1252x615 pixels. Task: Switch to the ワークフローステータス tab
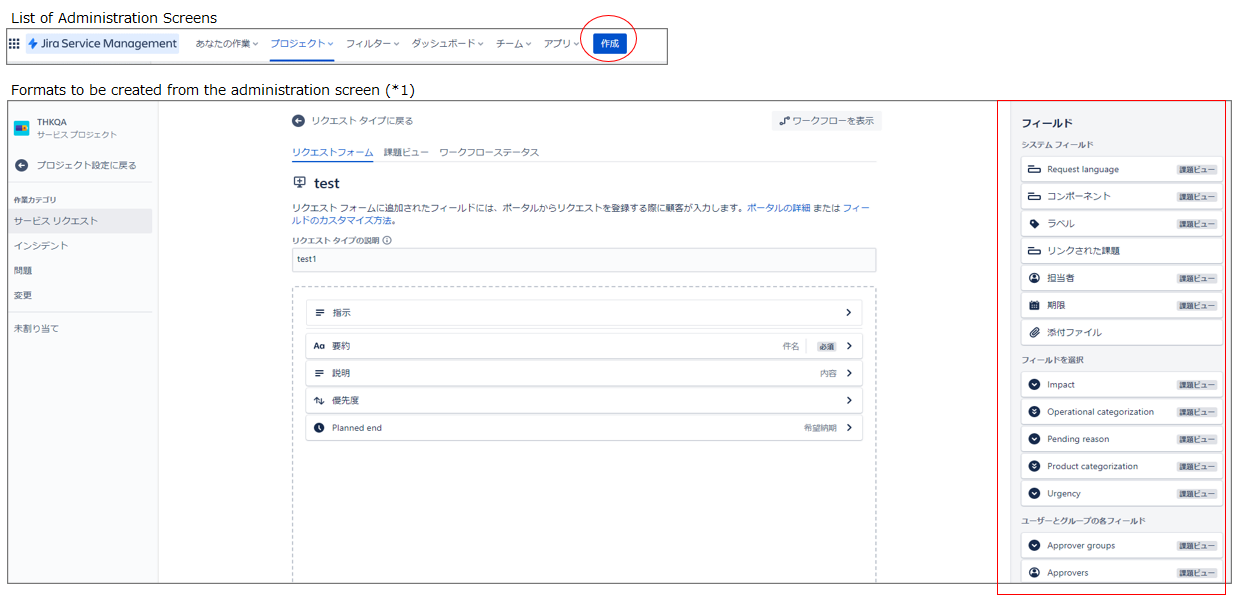pos(489,152)
